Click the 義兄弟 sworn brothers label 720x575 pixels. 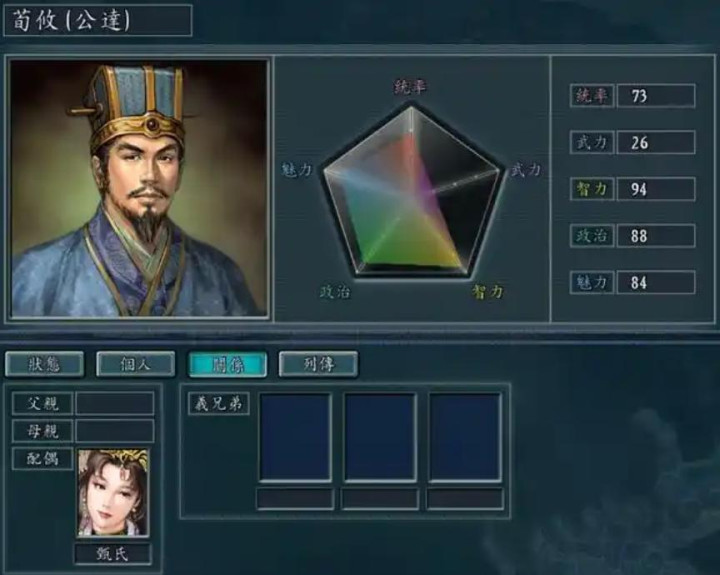[219, 404]
